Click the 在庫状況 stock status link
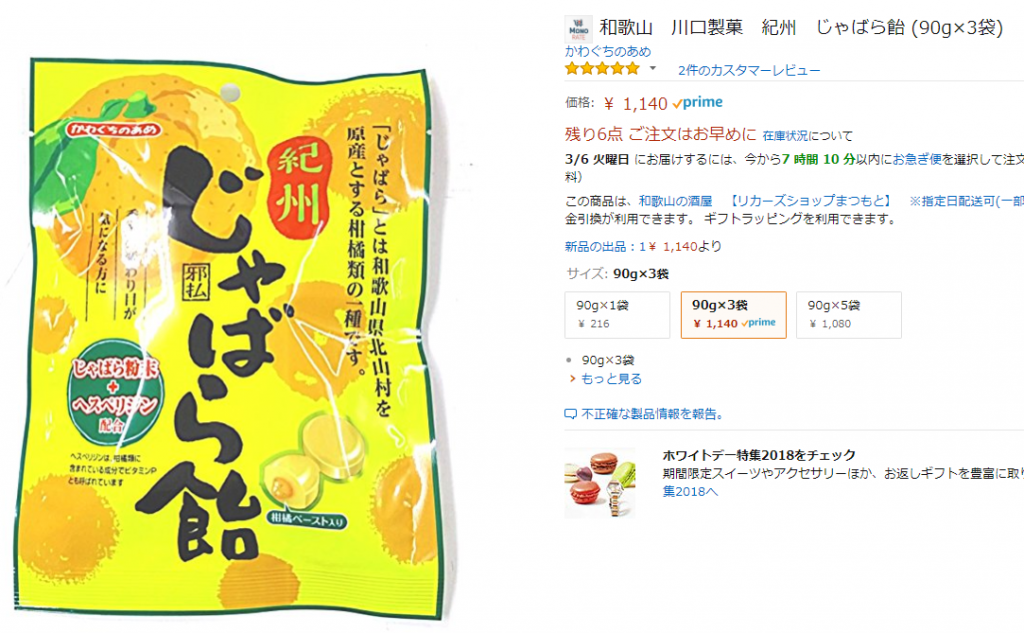 785,135
